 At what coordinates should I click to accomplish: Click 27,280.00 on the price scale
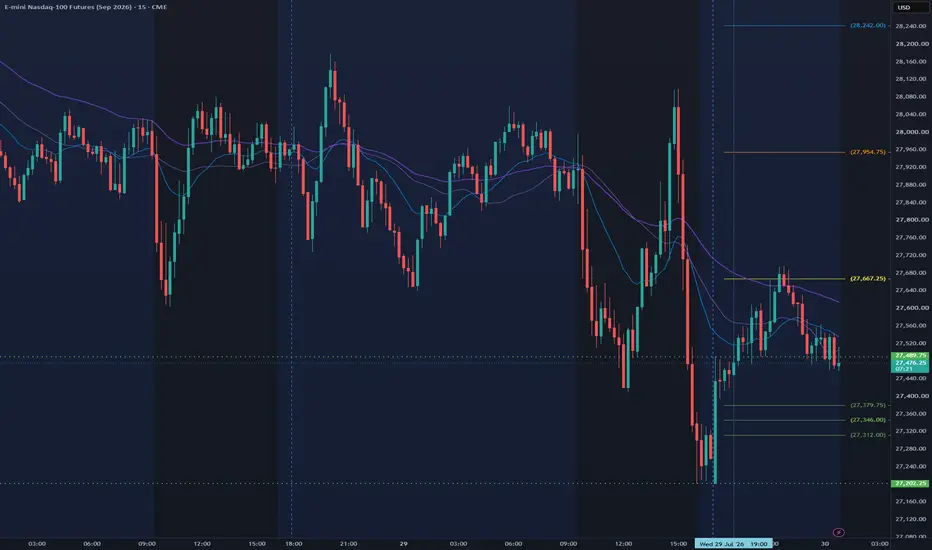pyautogui.click(x=911, y=449)
